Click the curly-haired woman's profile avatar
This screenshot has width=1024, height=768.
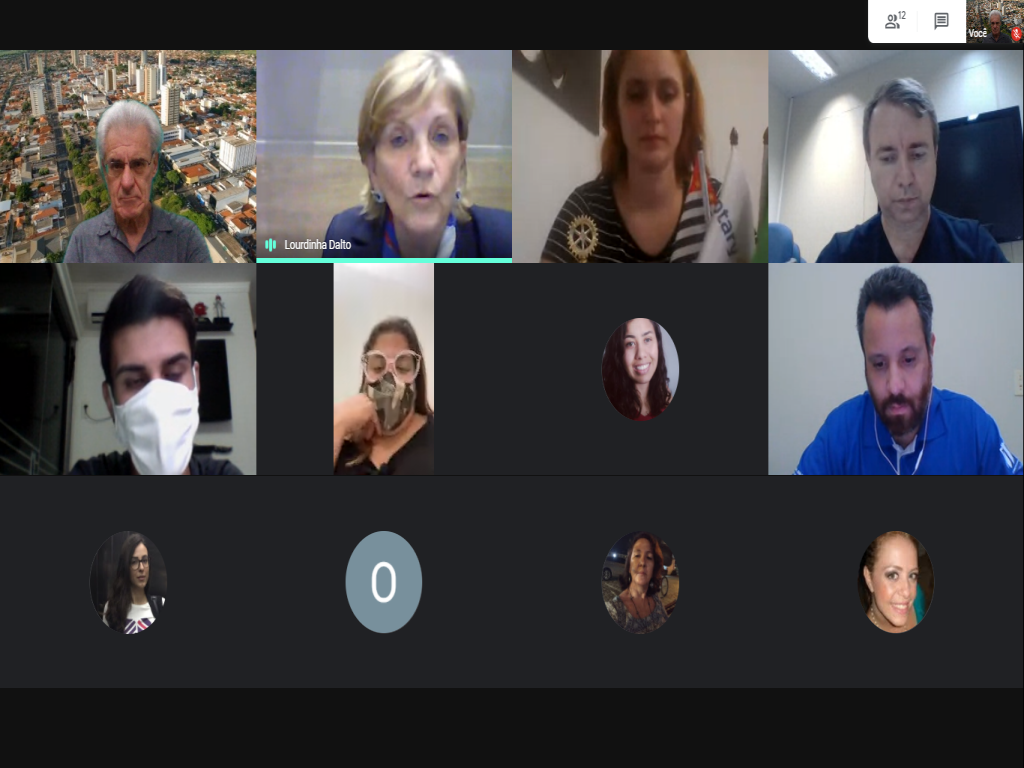[640, 368]
